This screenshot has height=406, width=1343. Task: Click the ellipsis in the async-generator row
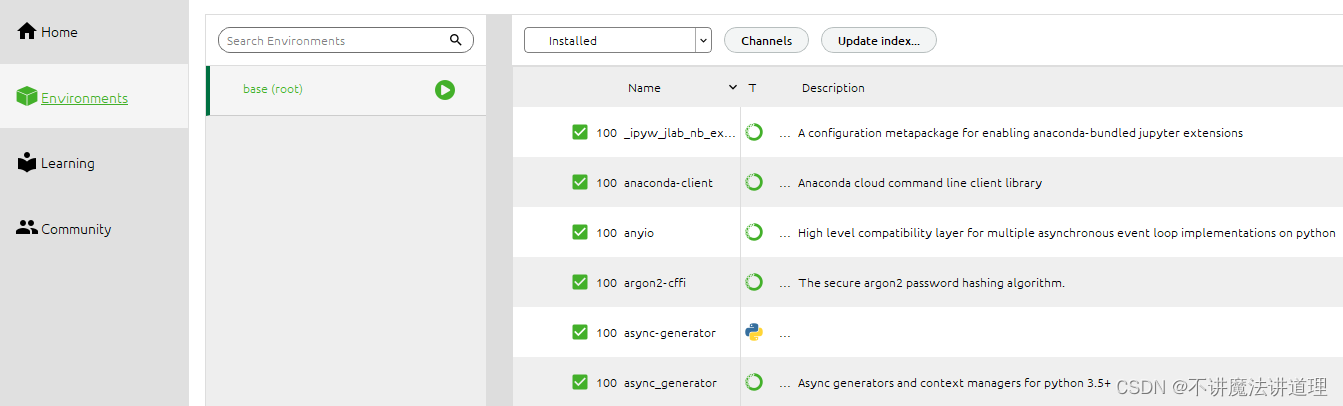[x=785, y=335]
